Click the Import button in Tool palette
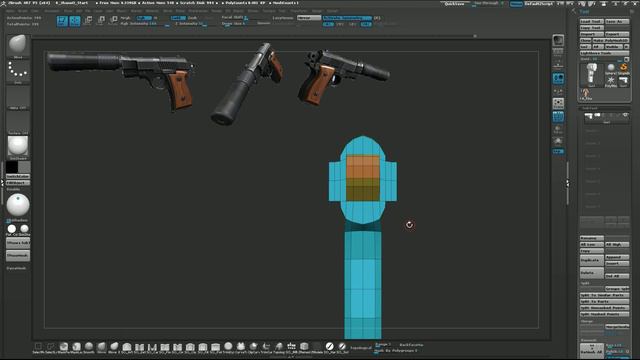 tap(591, 34)
